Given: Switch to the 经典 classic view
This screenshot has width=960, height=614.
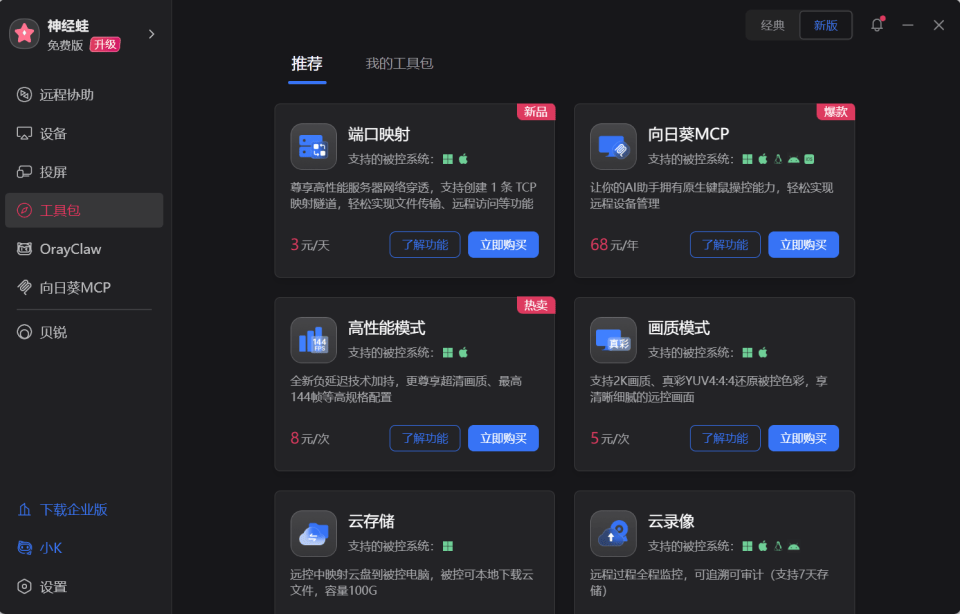Looking at the screenshot, I should tap(773, 25).
